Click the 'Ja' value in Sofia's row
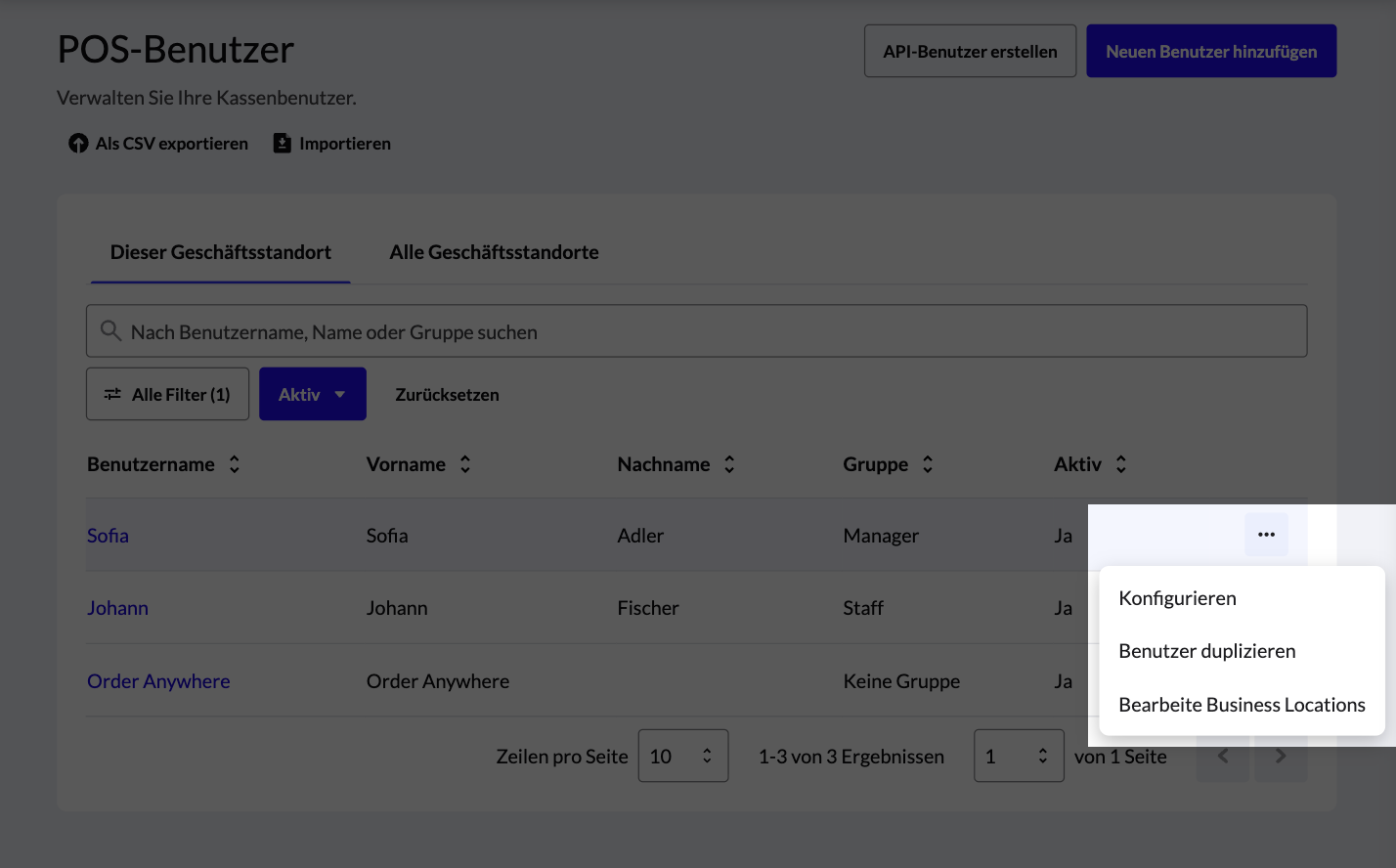Image resolution: width=1396 pixels, height=868 pixels. coord(1064,536)
